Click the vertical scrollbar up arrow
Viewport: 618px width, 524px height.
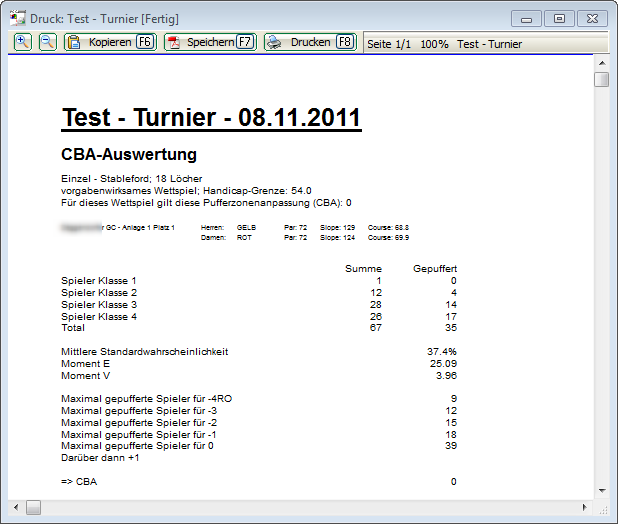pos(601,61)
